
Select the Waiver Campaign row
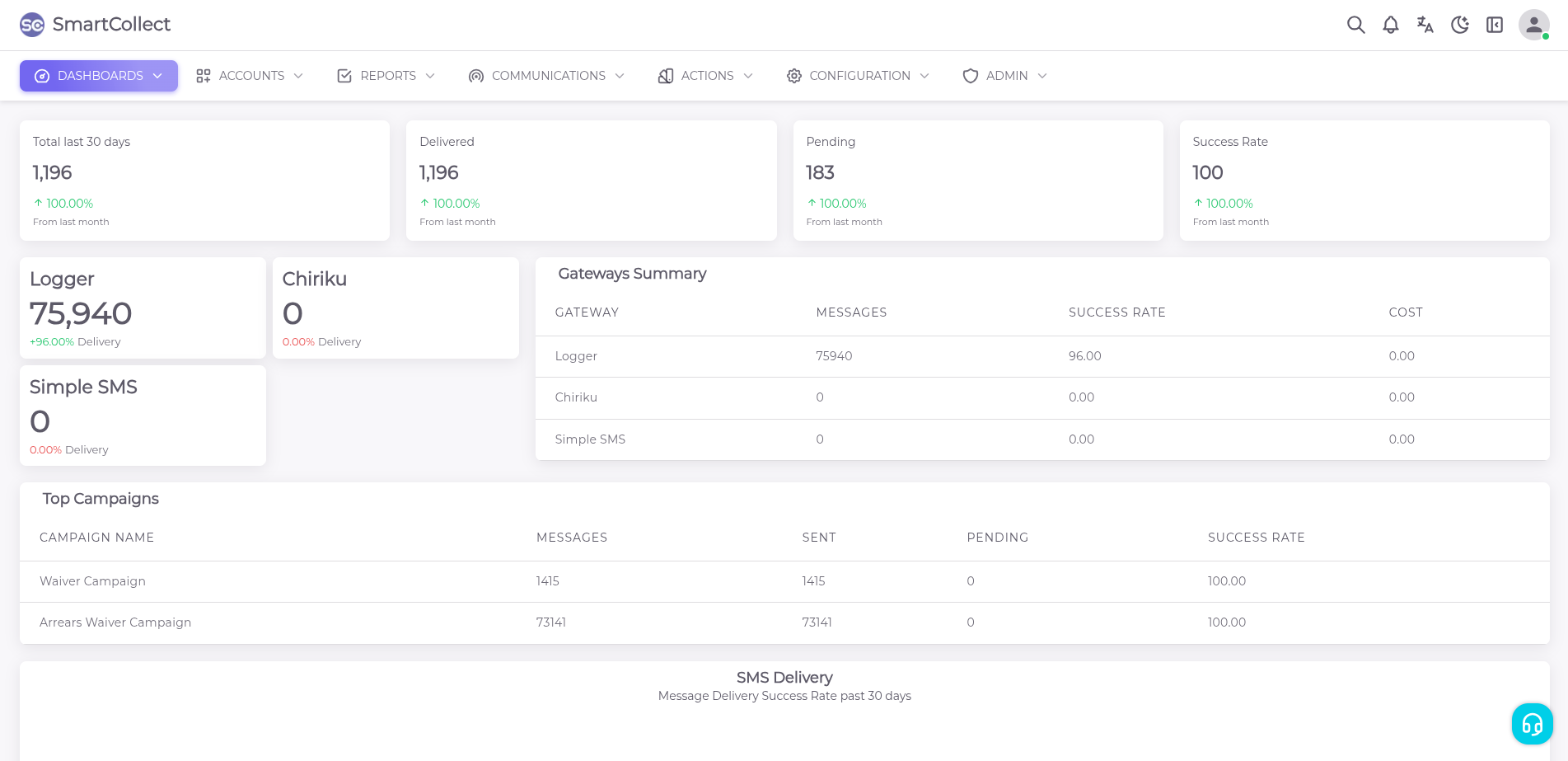[92, 581]
